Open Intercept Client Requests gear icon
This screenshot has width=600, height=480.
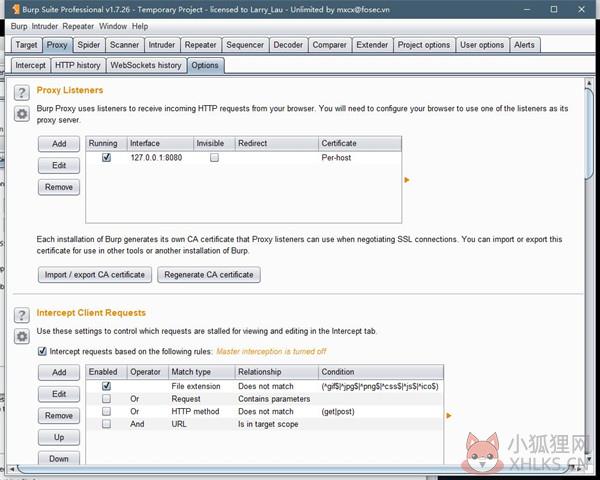[22, 336]
